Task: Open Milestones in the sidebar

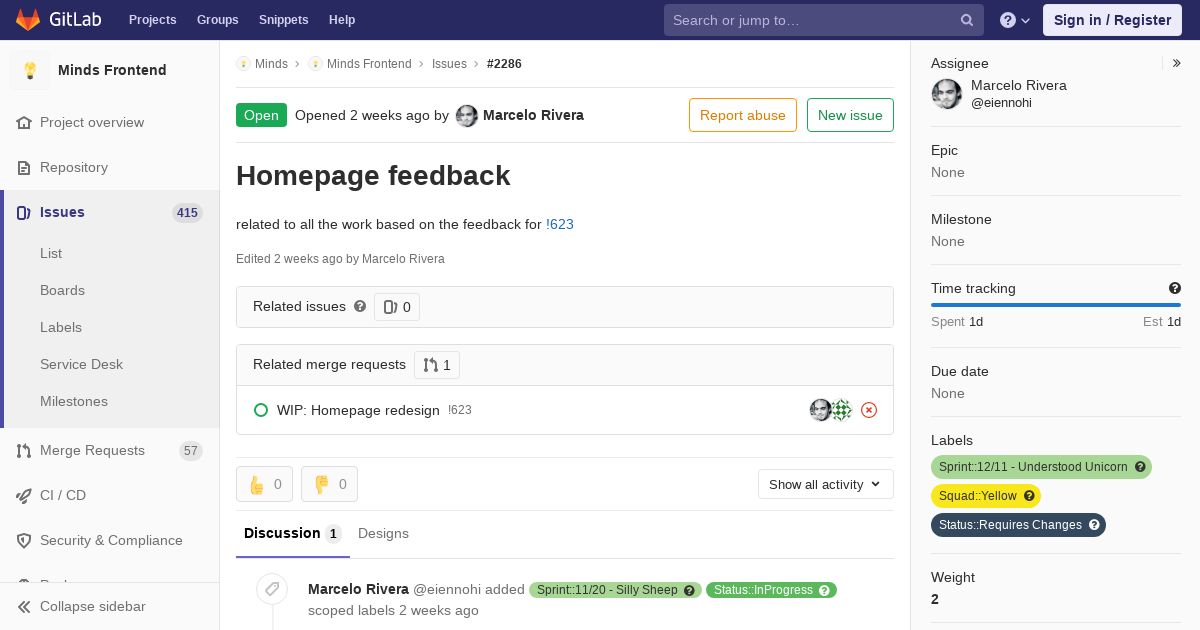Action: click(74, 401)
